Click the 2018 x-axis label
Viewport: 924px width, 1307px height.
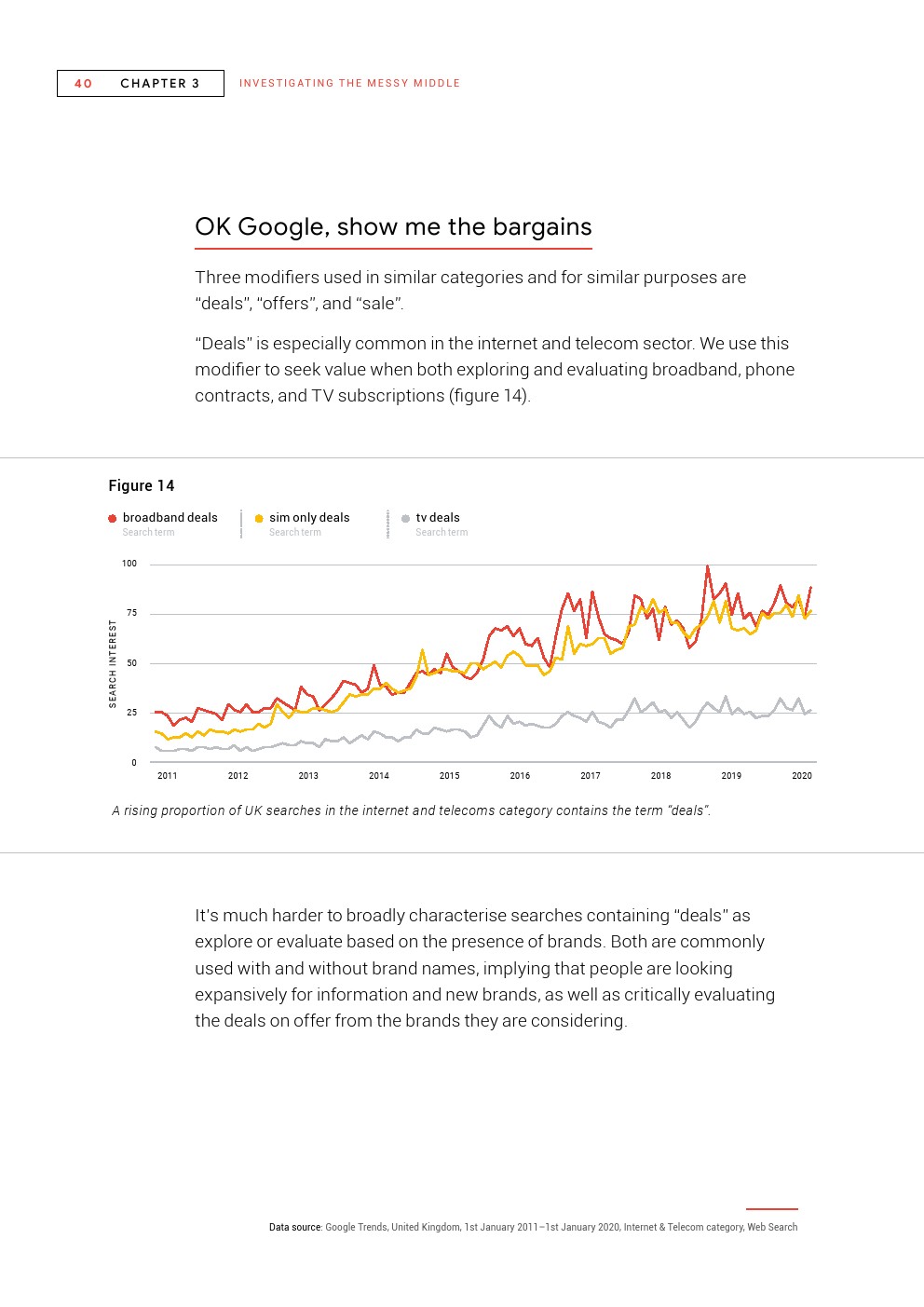pyautogui.click(x=660, y=775)
